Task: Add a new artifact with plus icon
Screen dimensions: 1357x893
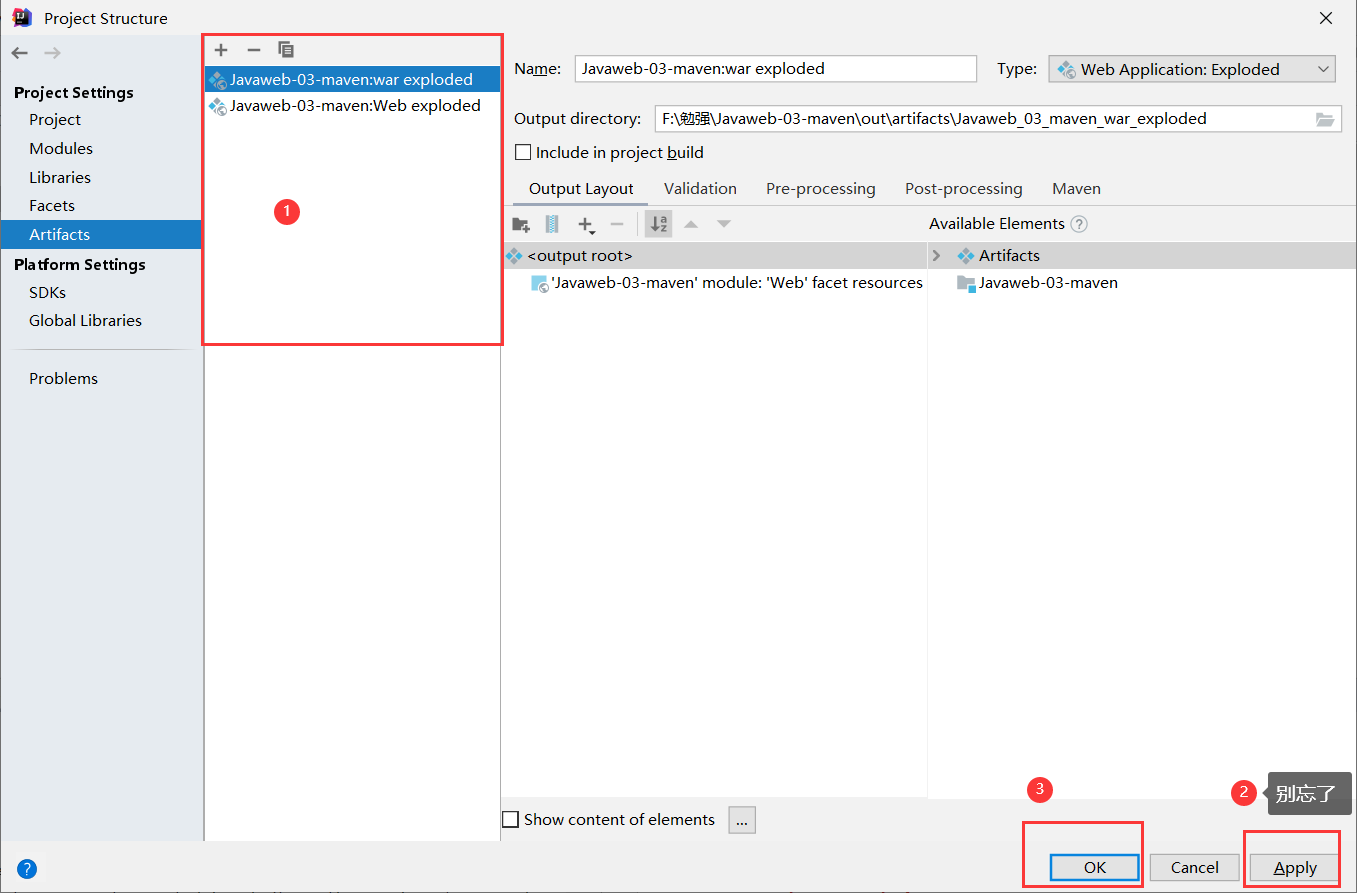Action: (222, 50)
